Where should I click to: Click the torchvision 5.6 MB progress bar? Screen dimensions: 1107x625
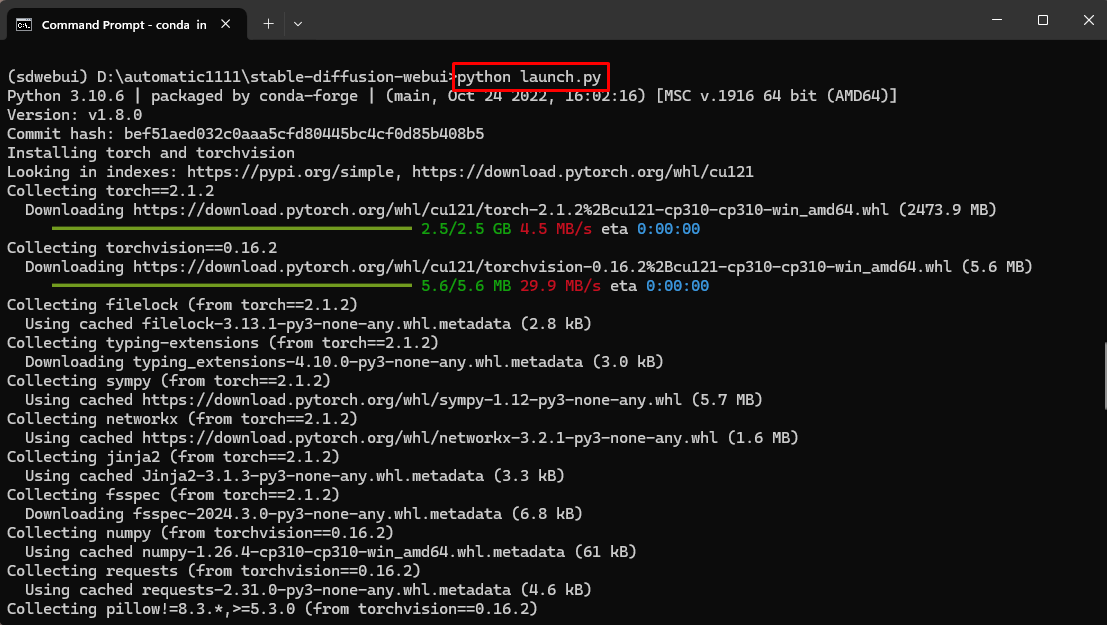tap(232, 286)
